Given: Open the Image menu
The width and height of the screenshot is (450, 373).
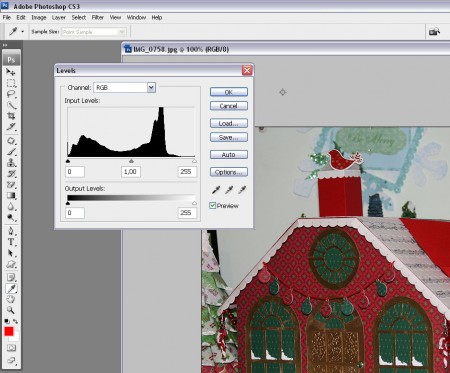Looking at the screenshot, I should pos(39,17).
